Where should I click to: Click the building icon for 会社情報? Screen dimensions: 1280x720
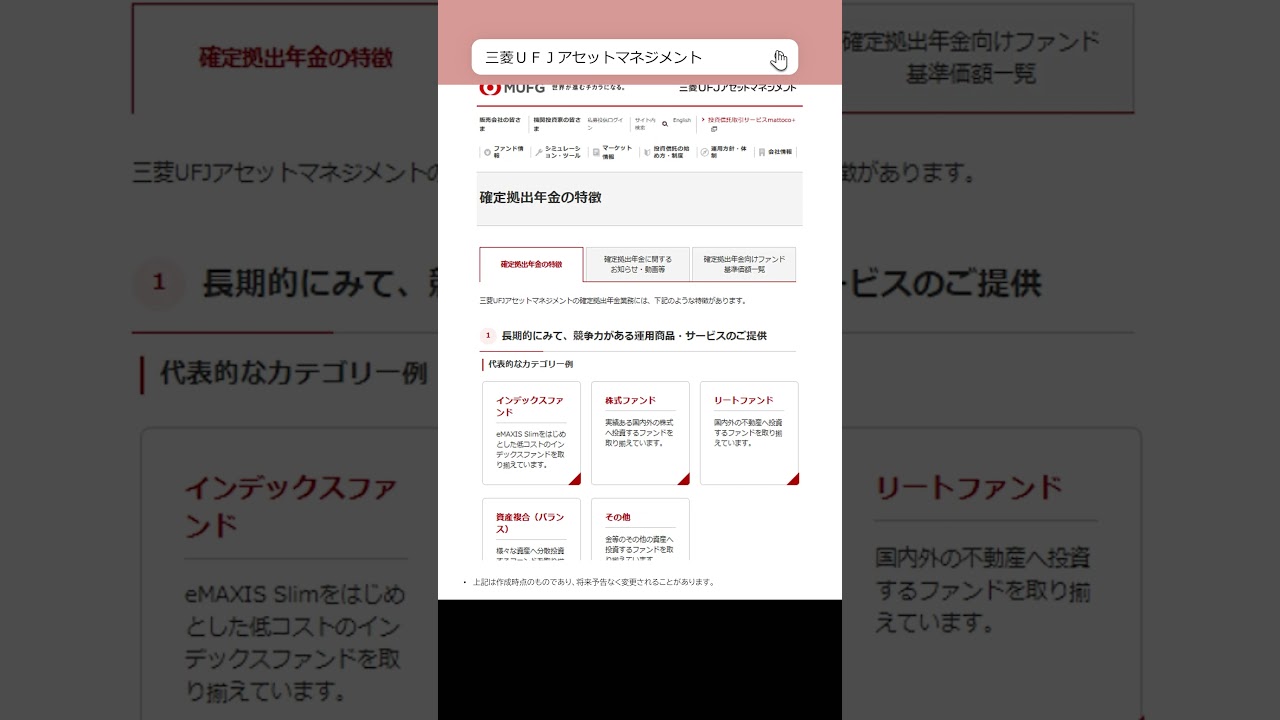coord(762,152)
